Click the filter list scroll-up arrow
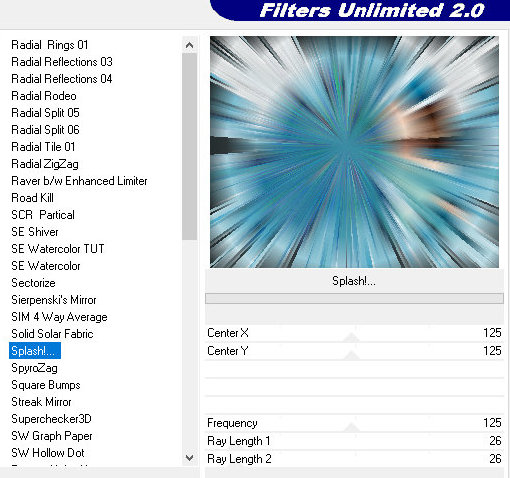510x478 pixels. point(189,45)
